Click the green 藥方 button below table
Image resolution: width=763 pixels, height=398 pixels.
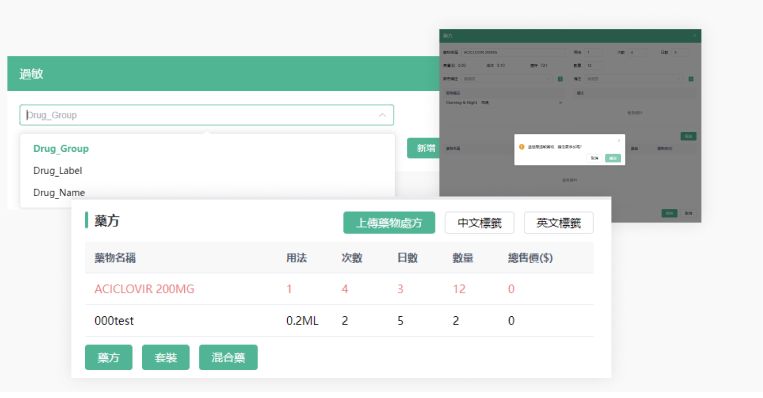109,358
